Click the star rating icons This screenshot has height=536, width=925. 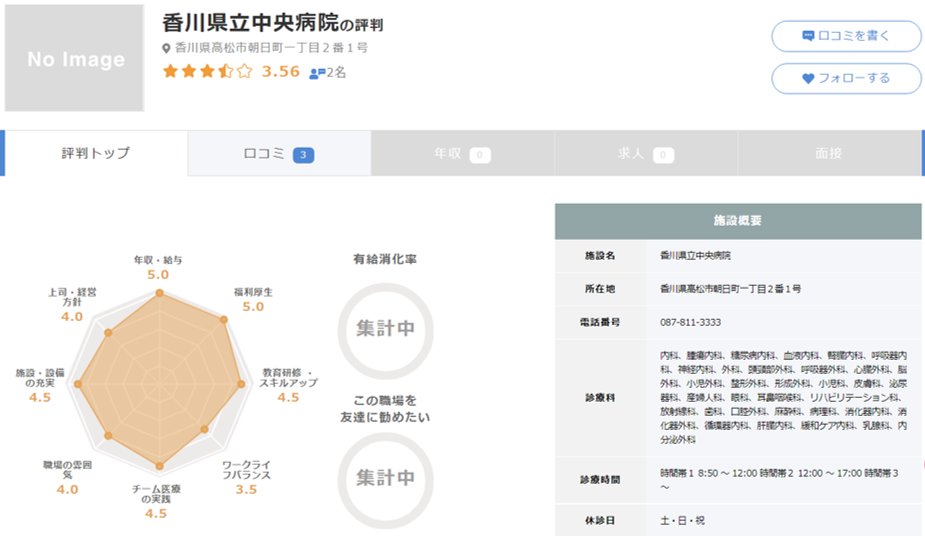pyautogui.click(x=207, y=71)
